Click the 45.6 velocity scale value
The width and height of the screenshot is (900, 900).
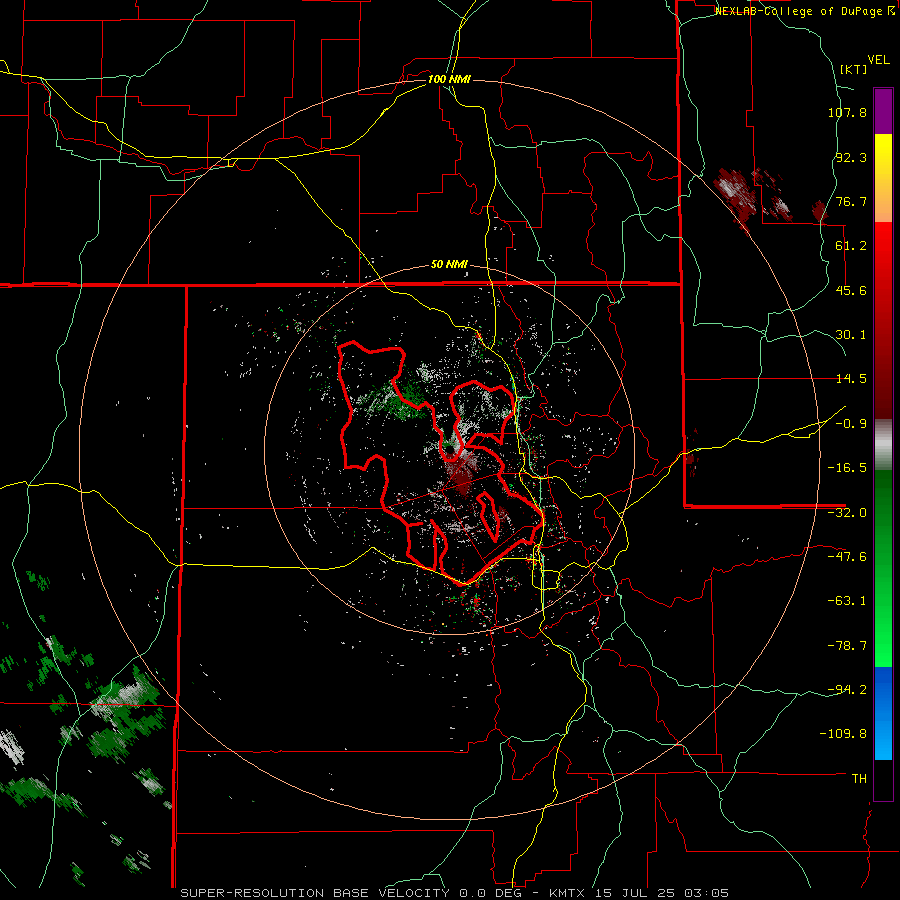(x=851, y=290)
